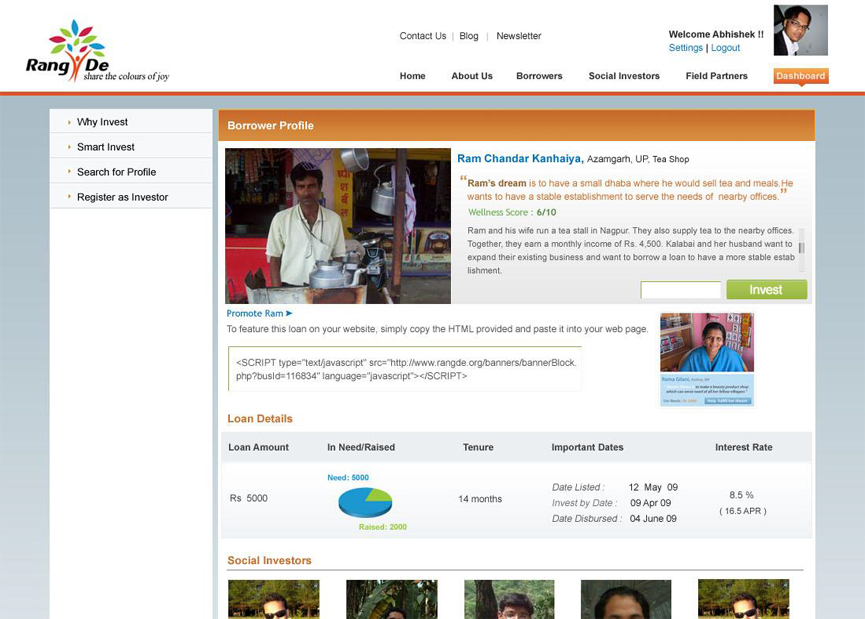865x619 pixels.
Task: Click the investment amount input field
Action: tap(681, 290)
